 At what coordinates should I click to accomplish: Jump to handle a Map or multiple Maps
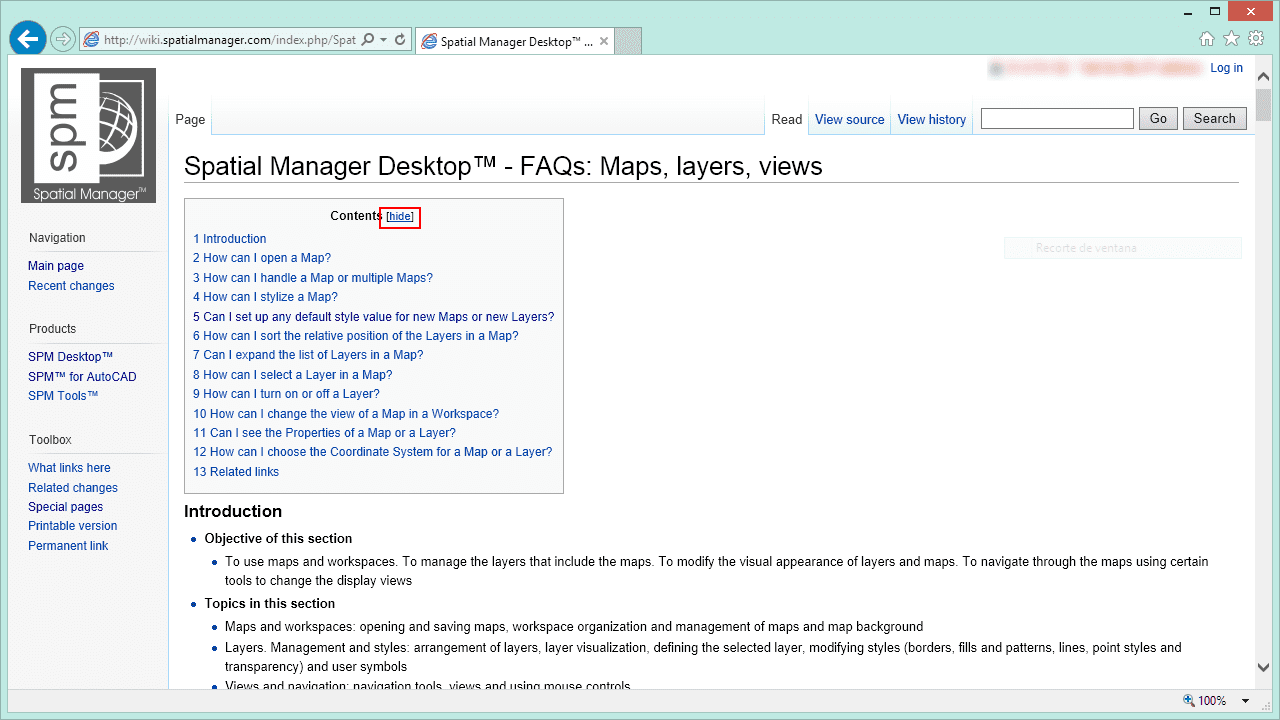point(313,278)
